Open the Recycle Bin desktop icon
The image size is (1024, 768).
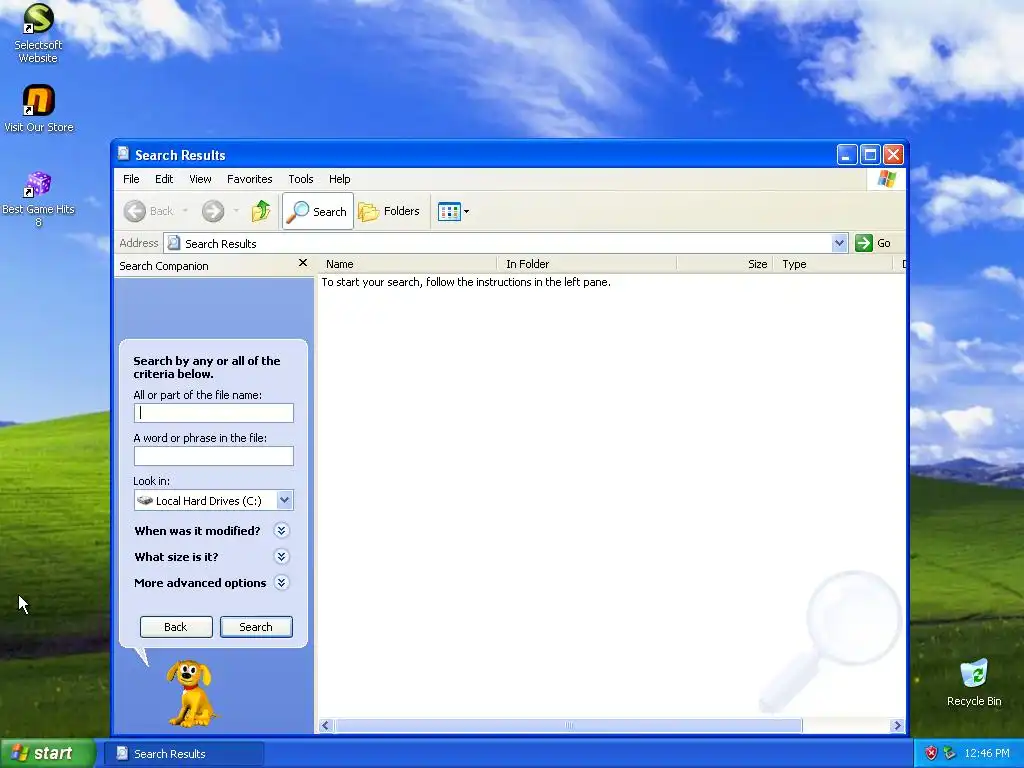click(974, 682)
